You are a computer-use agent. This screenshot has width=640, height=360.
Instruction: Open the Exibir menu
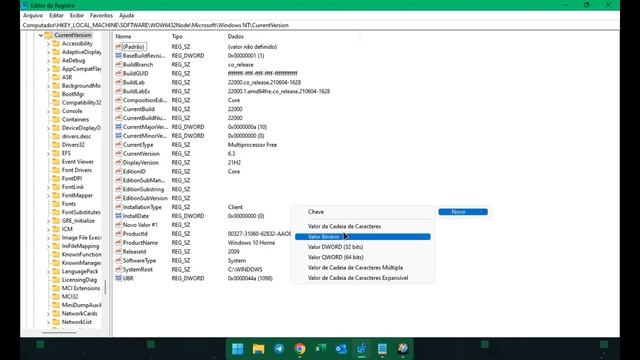(76, 16)
